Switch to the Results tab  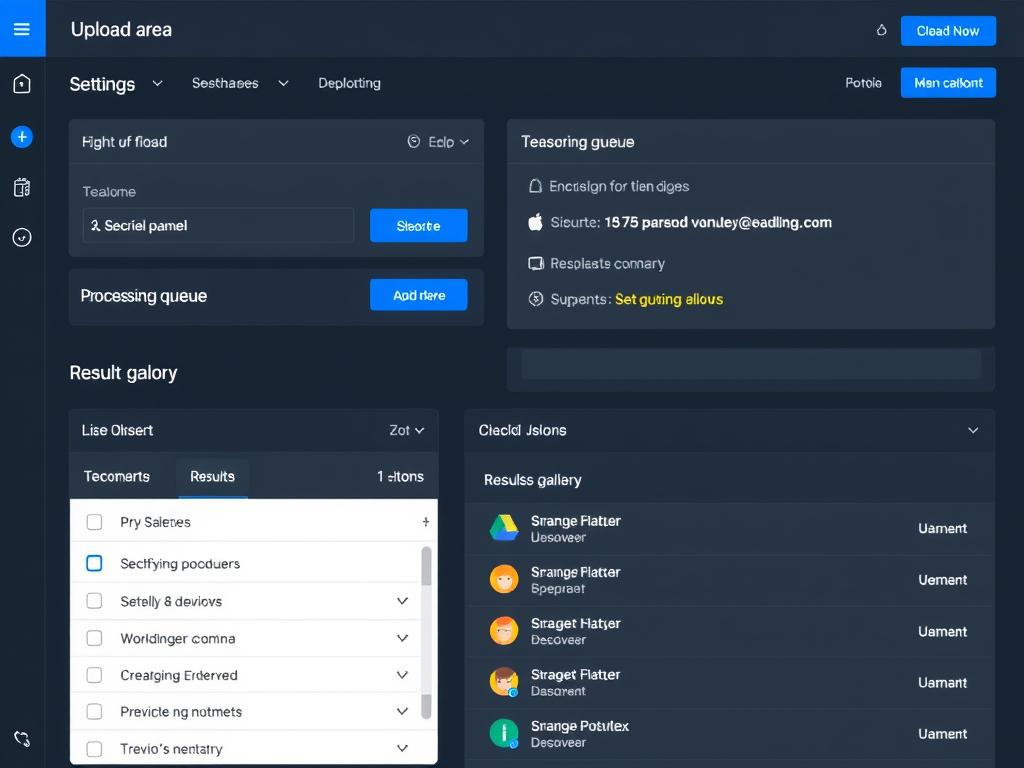[x=212, y=477]
